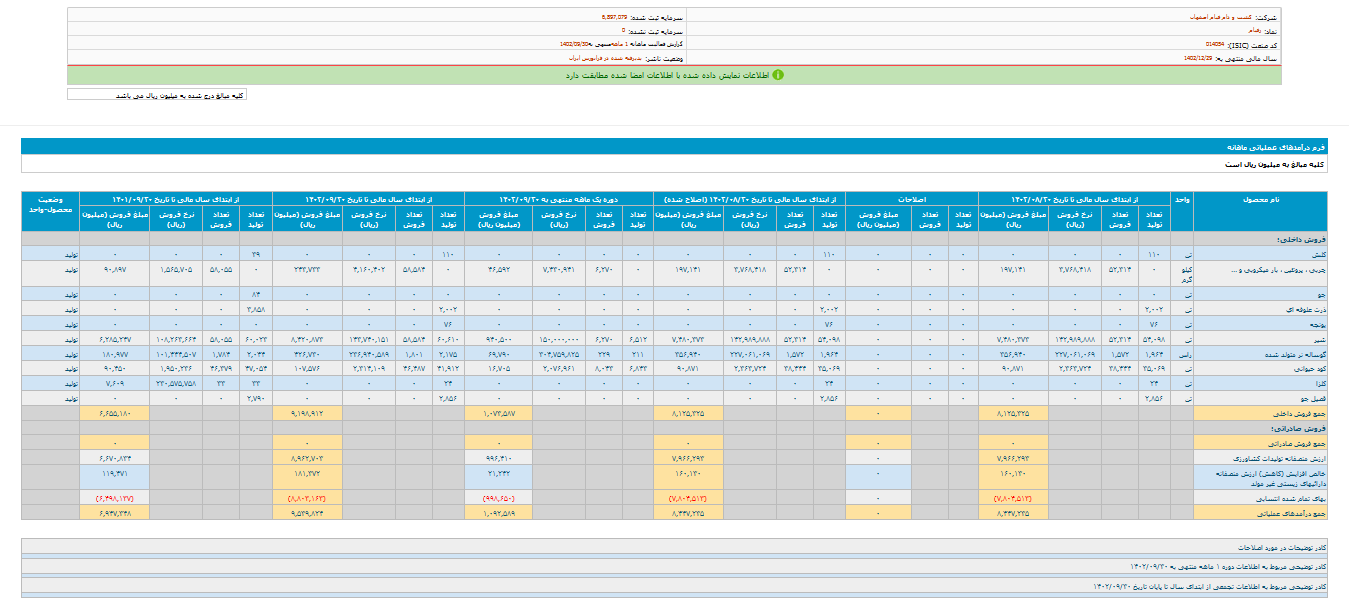Click the one-month period explanation box
Viewport: 1349px width, 616px height.
674,567
